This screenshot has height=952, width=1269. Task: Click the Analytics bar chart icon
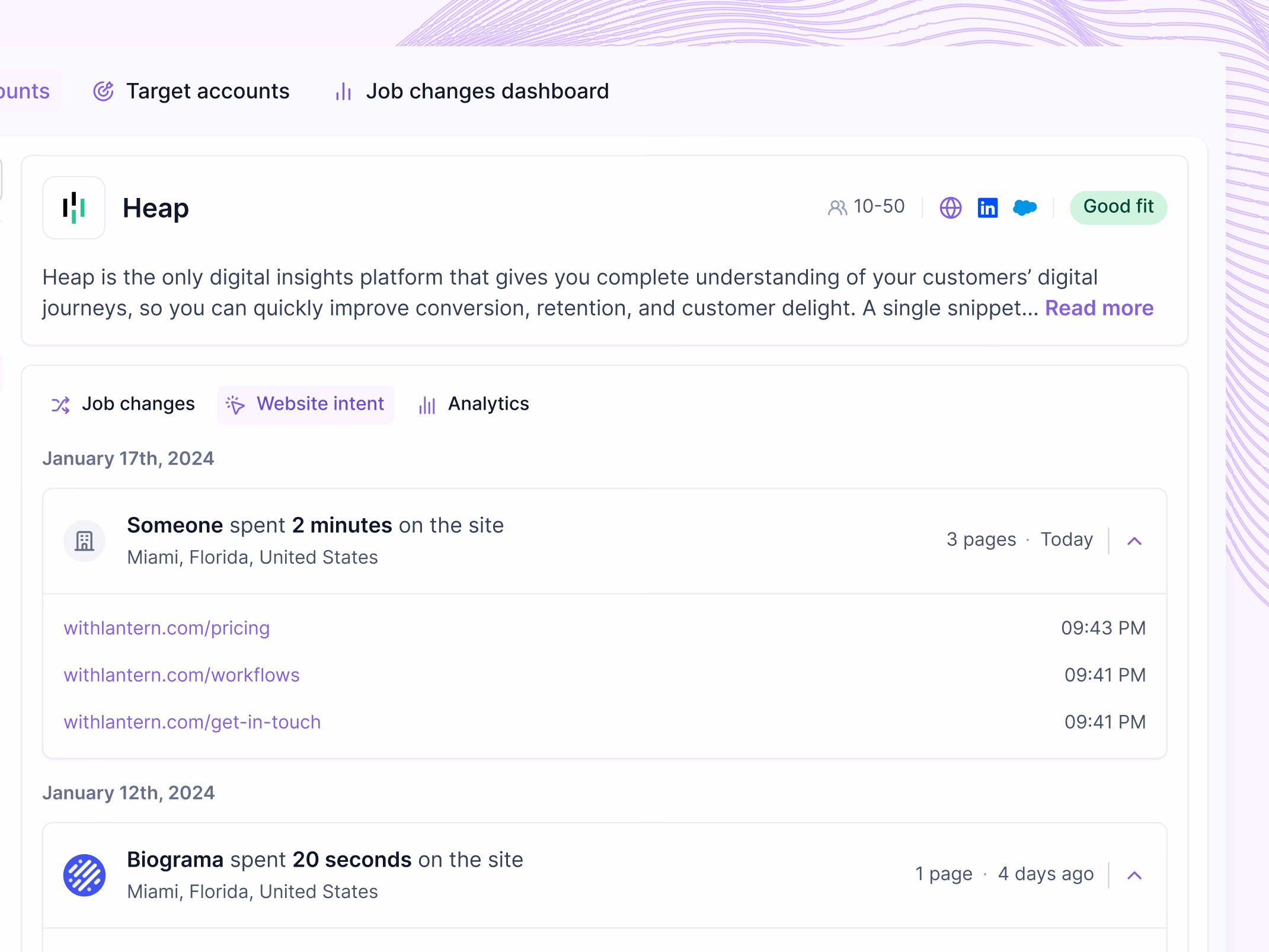[x=427, y=405]
